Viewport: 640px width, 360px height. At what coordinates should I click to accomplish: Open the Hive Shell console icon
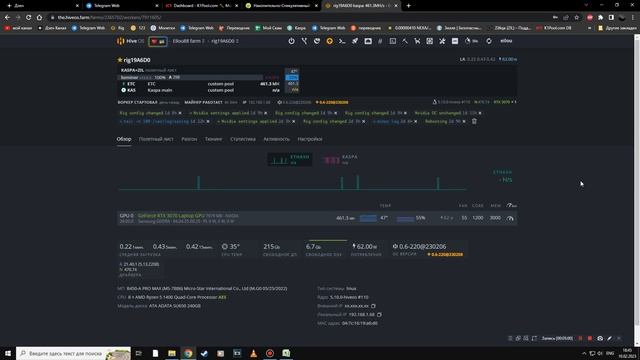coord(368,41)
